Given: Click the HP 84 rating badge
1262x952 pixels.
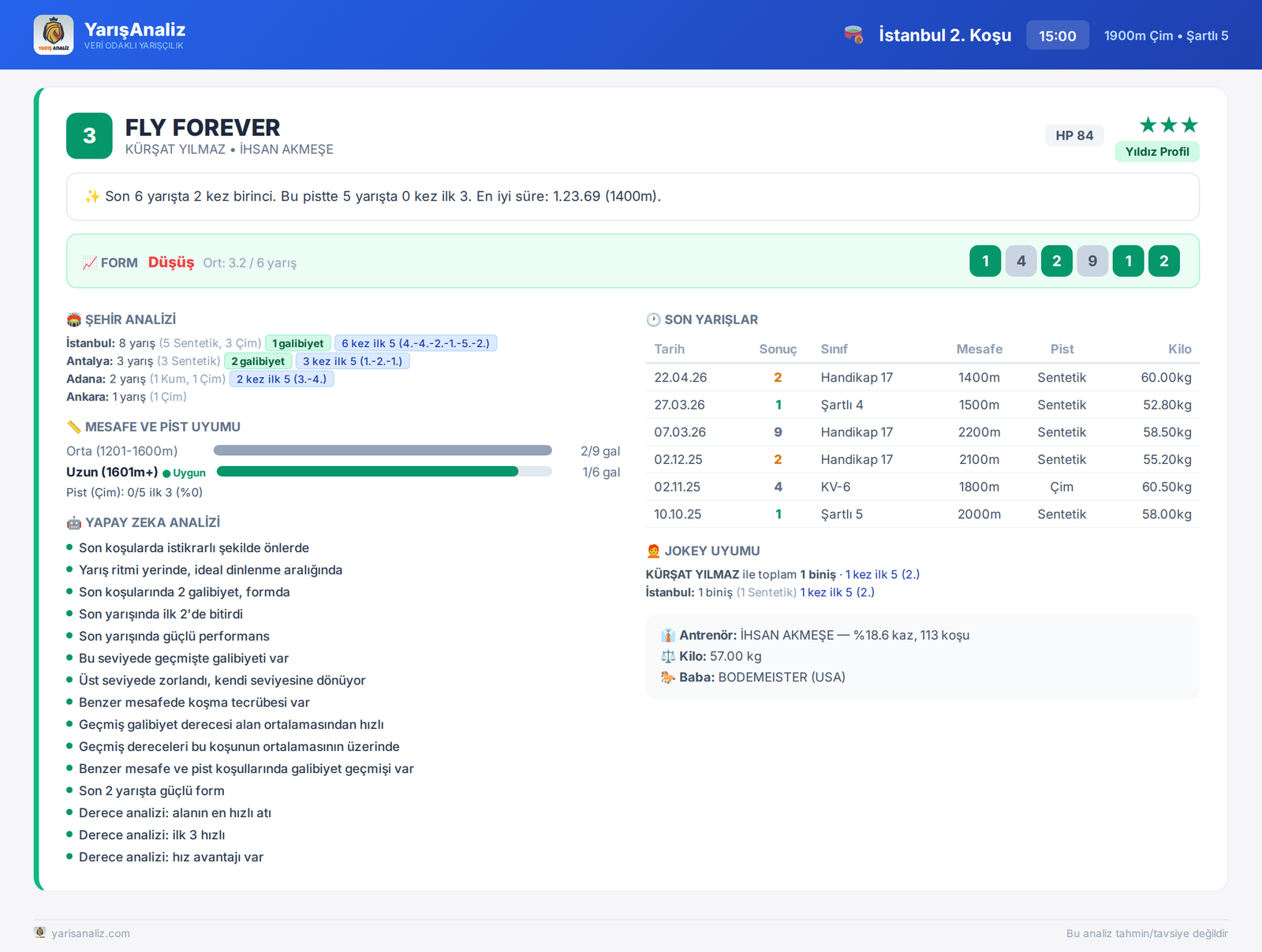Looking at the screenshot, I should click(1074, 135).
